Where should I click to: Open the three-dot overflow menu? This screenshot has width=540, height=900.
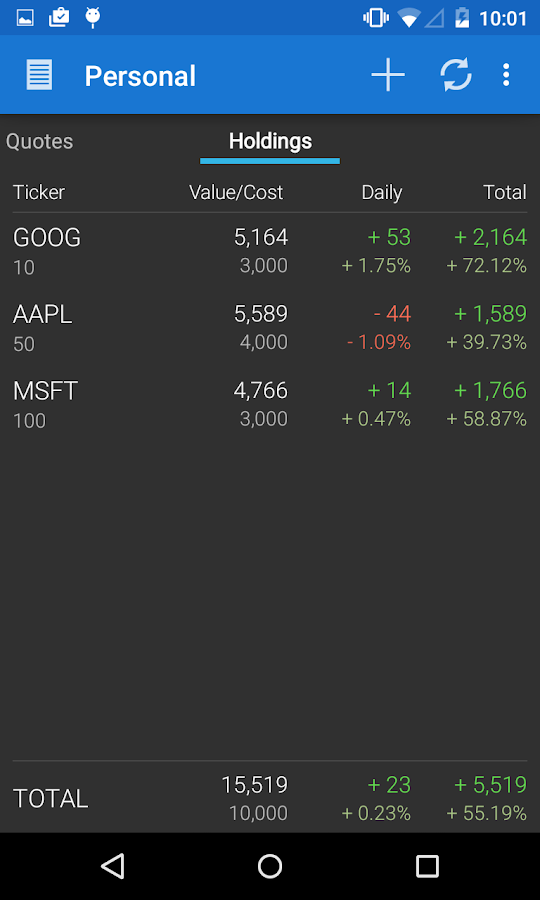tap(506, 75)
